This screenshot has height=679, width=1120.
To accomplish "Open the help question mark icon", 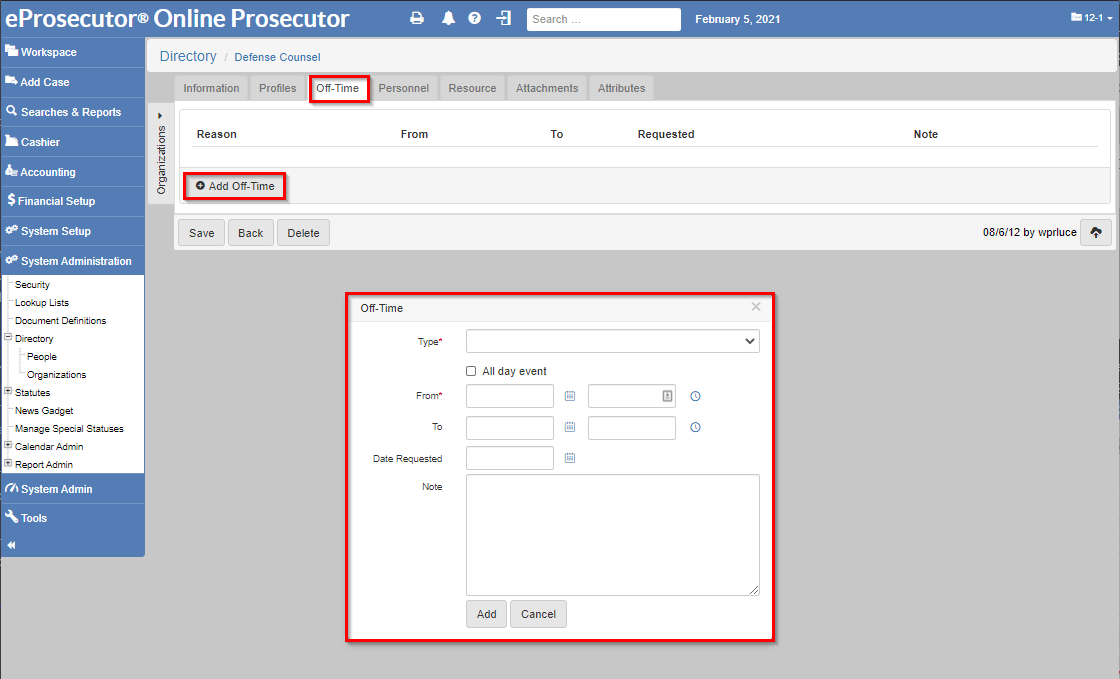I will pos(474,19).
